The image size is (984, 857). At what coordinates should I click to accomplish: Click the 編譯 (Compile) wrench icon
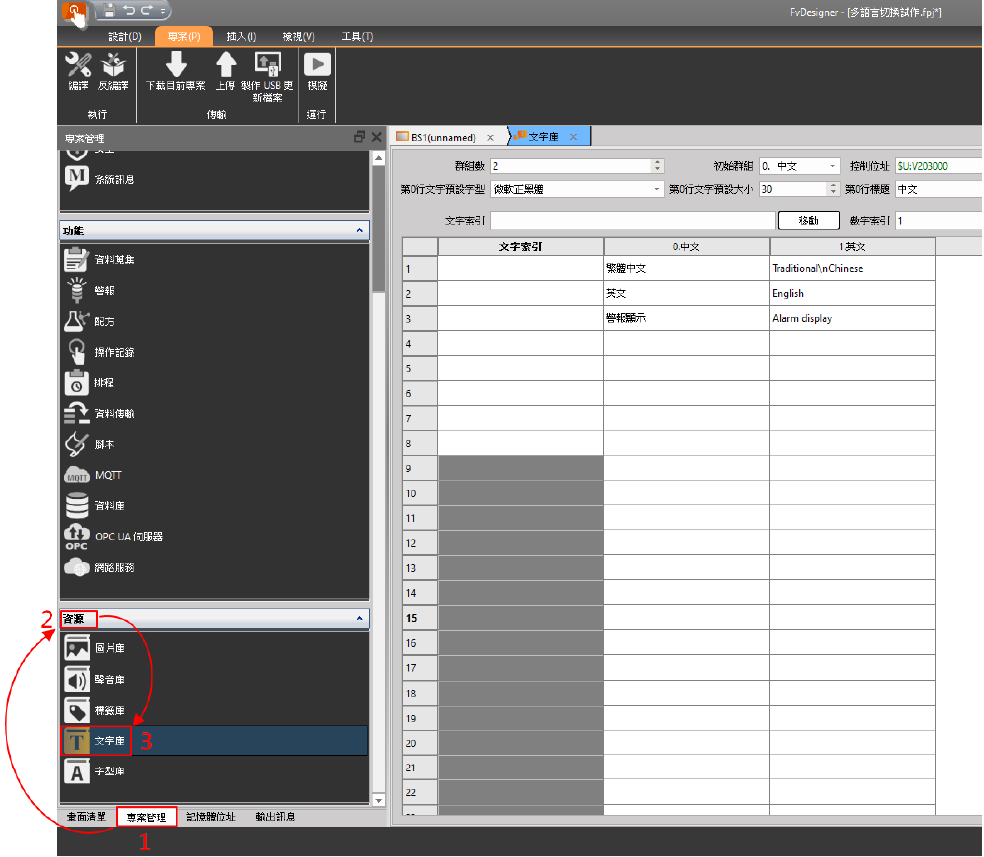78,66
